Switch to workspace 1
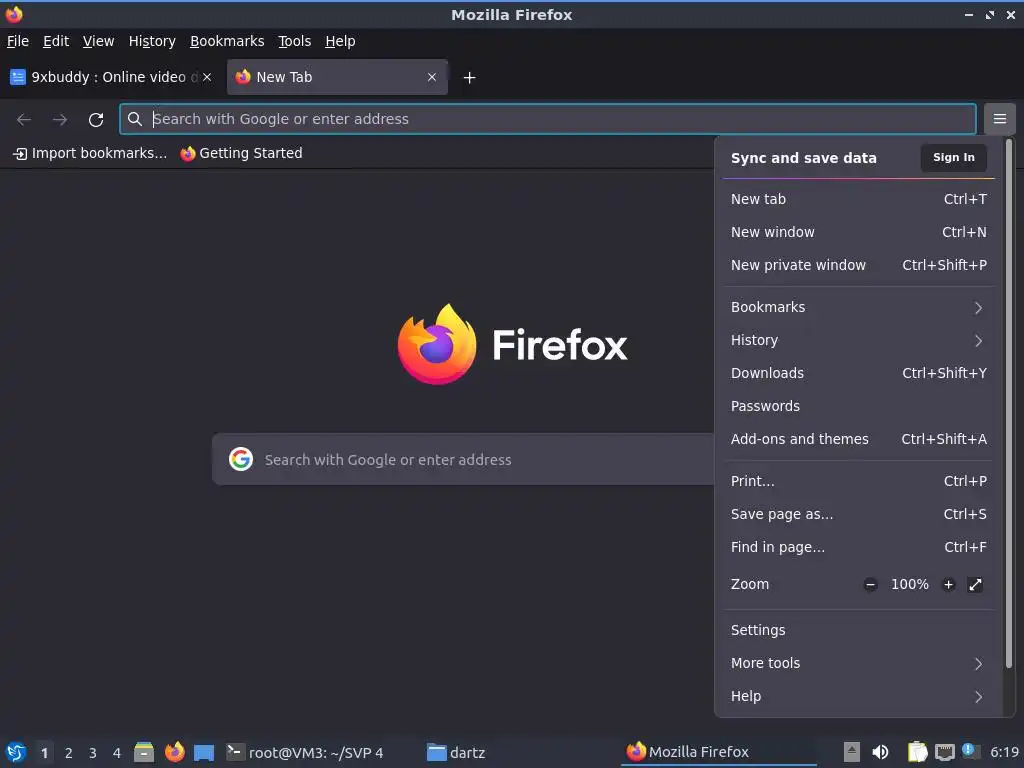The width and height of the screenshot is (1024, 768). tap(44, 753)
